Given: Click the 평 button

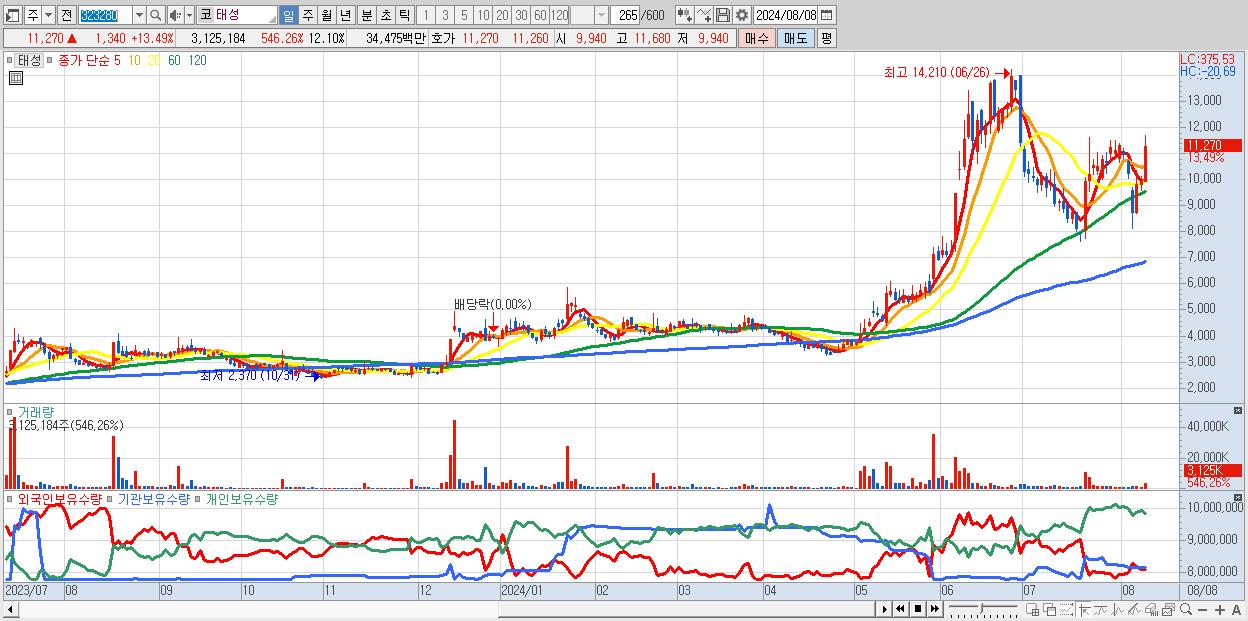Looking at the screenshot, I should click(826, 38).
